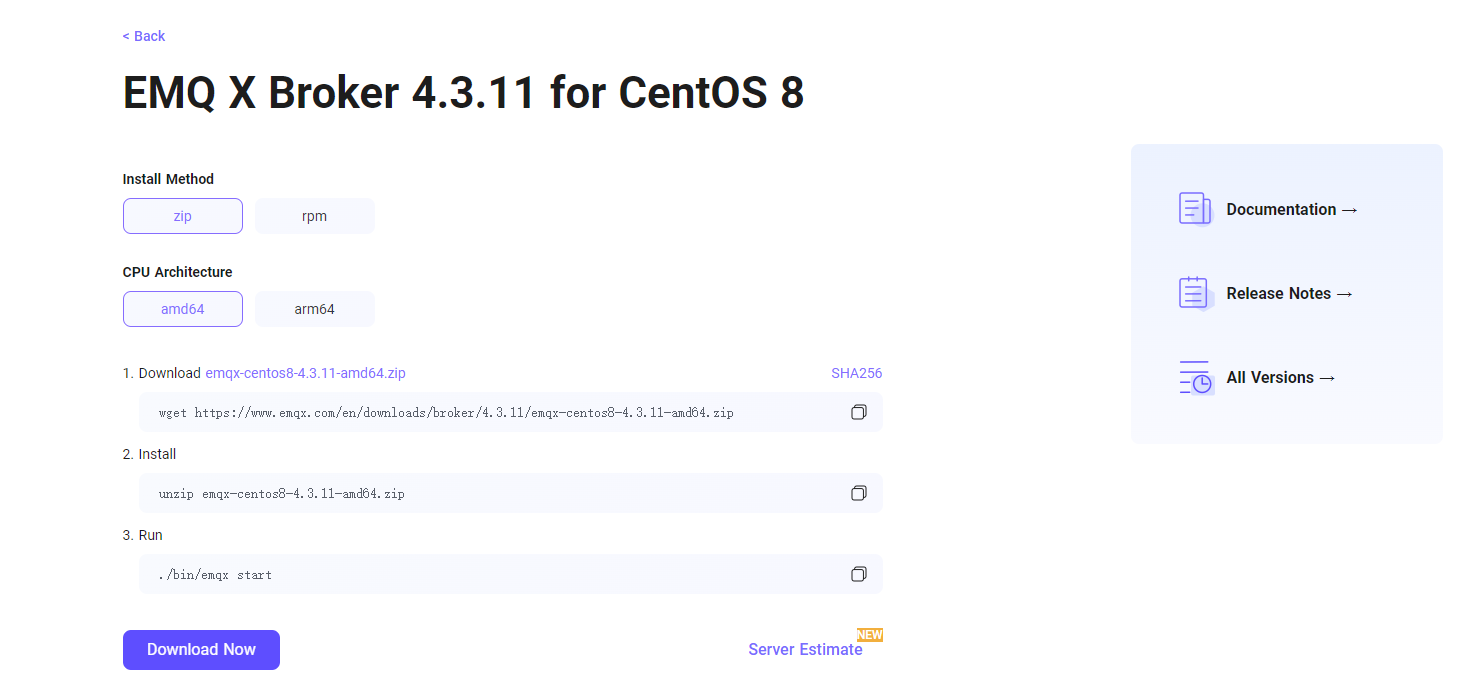Click the Documentation page icon
This screenshot has height=691, width=1480.
(1194, 209)
